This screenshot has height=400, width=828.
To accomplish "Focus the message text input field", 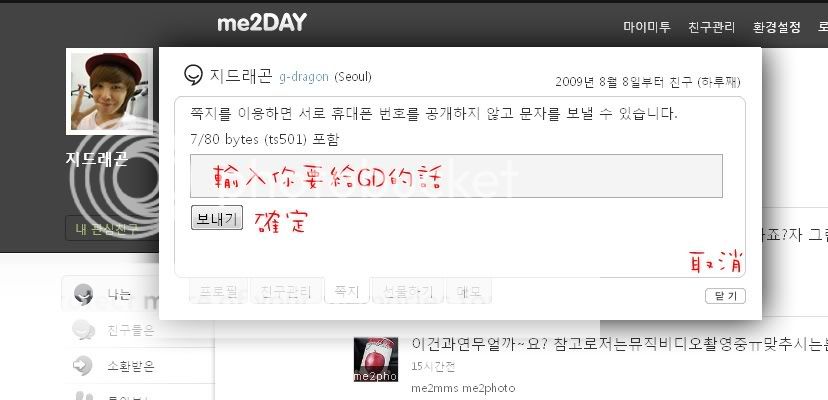I will coord(456,176).
